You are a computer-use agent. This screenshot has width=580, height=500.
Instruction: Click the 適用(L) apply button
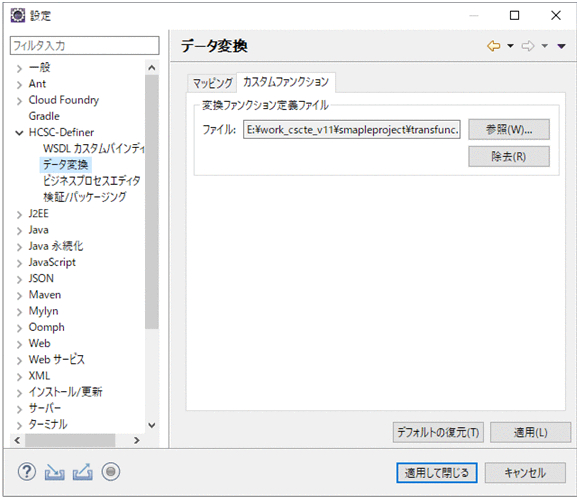click(x=530, y=432)
